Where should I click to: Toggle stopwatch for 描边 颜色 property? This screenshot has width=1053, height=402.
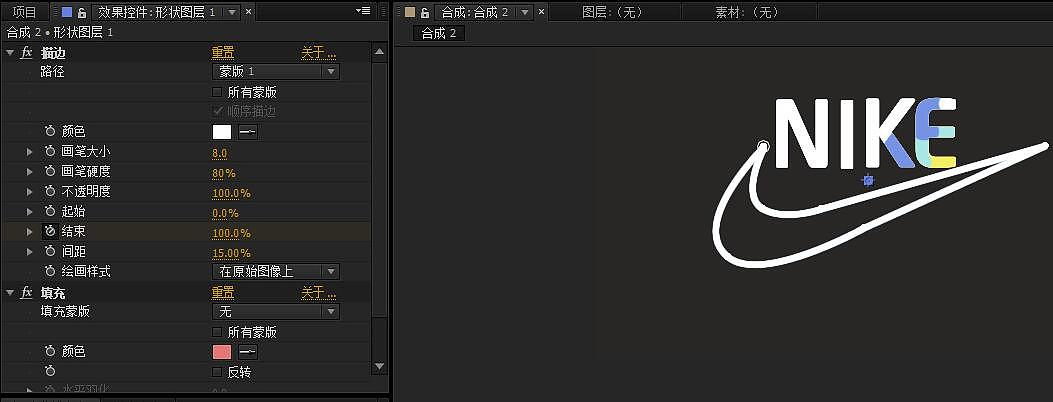pyautogui.click(x=50, y=132)
